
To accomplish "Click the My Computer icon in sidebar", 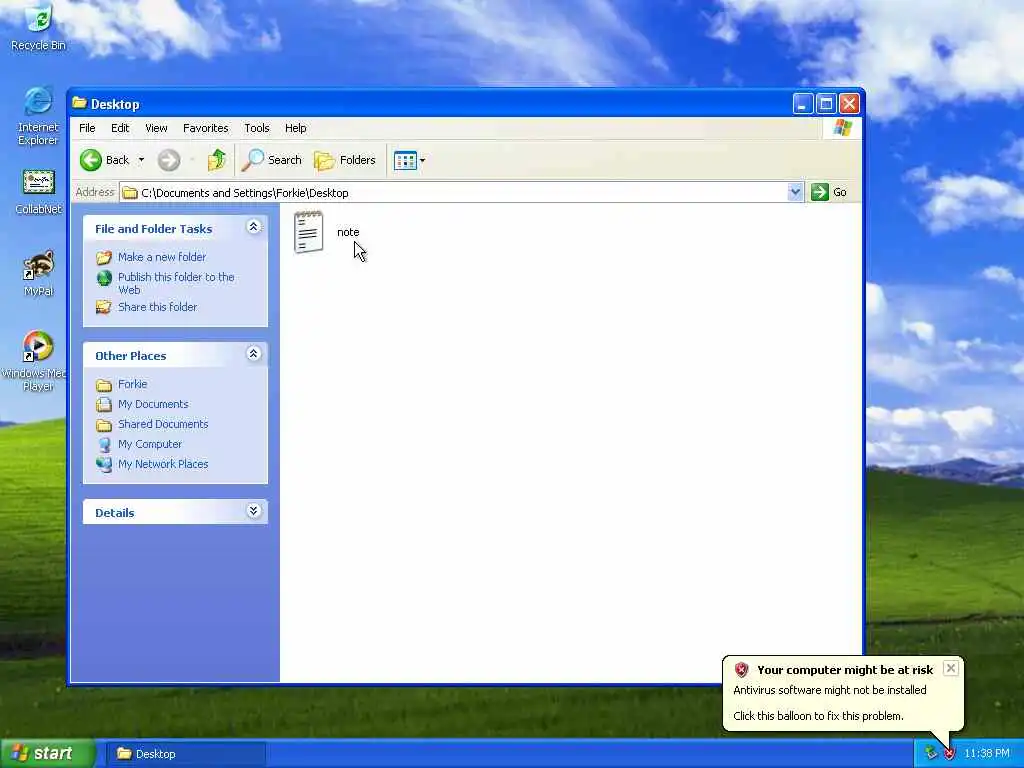I will (x=104, y=445).
